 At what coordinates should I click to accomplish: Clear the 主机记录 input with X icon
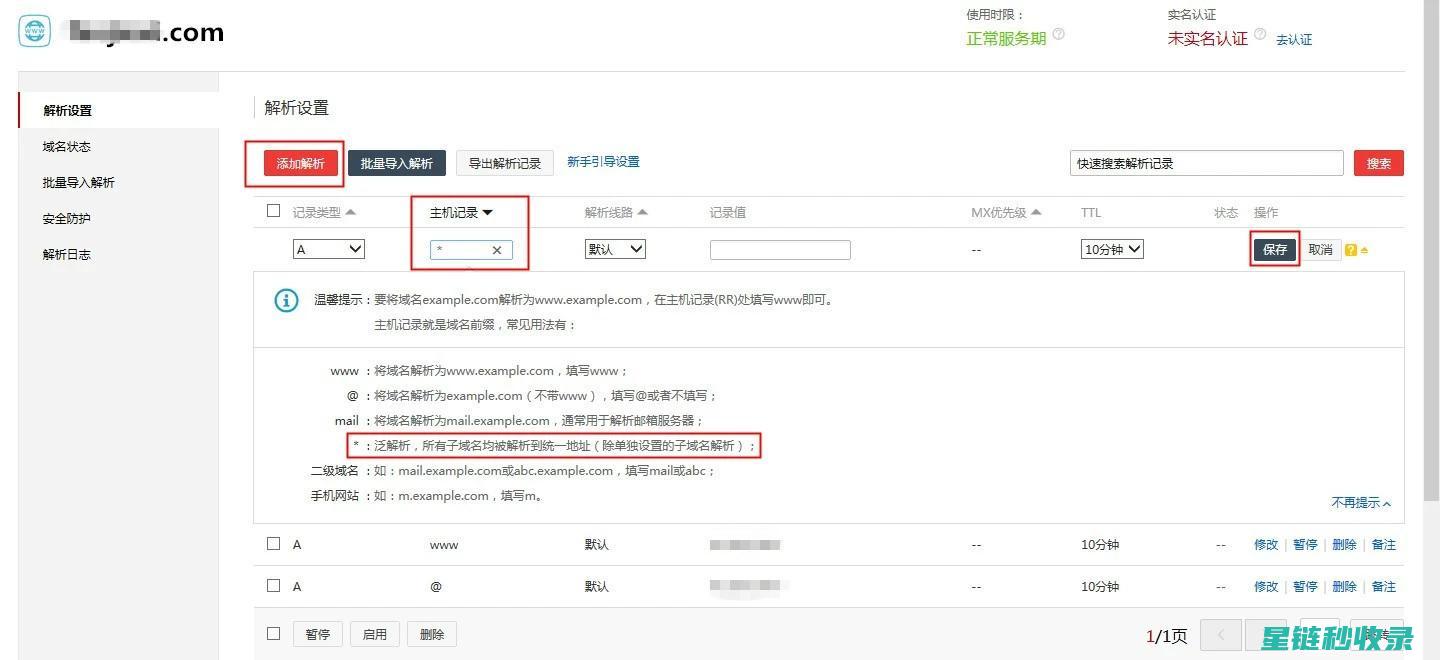click(x=497, y=250)
